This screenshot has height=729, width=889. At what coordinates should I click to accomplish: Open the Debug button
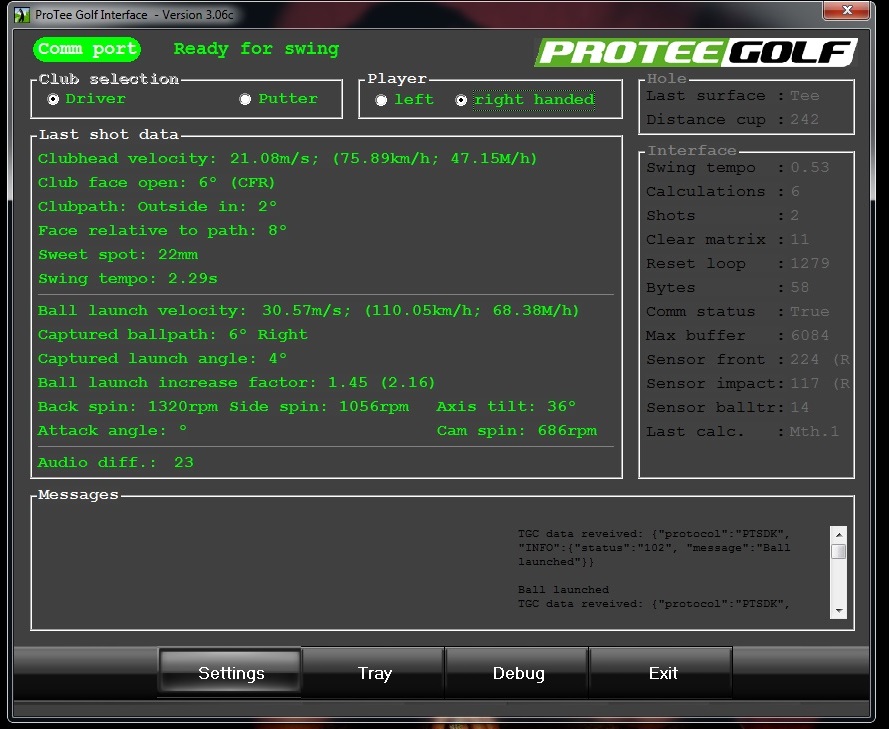[518, 673]
